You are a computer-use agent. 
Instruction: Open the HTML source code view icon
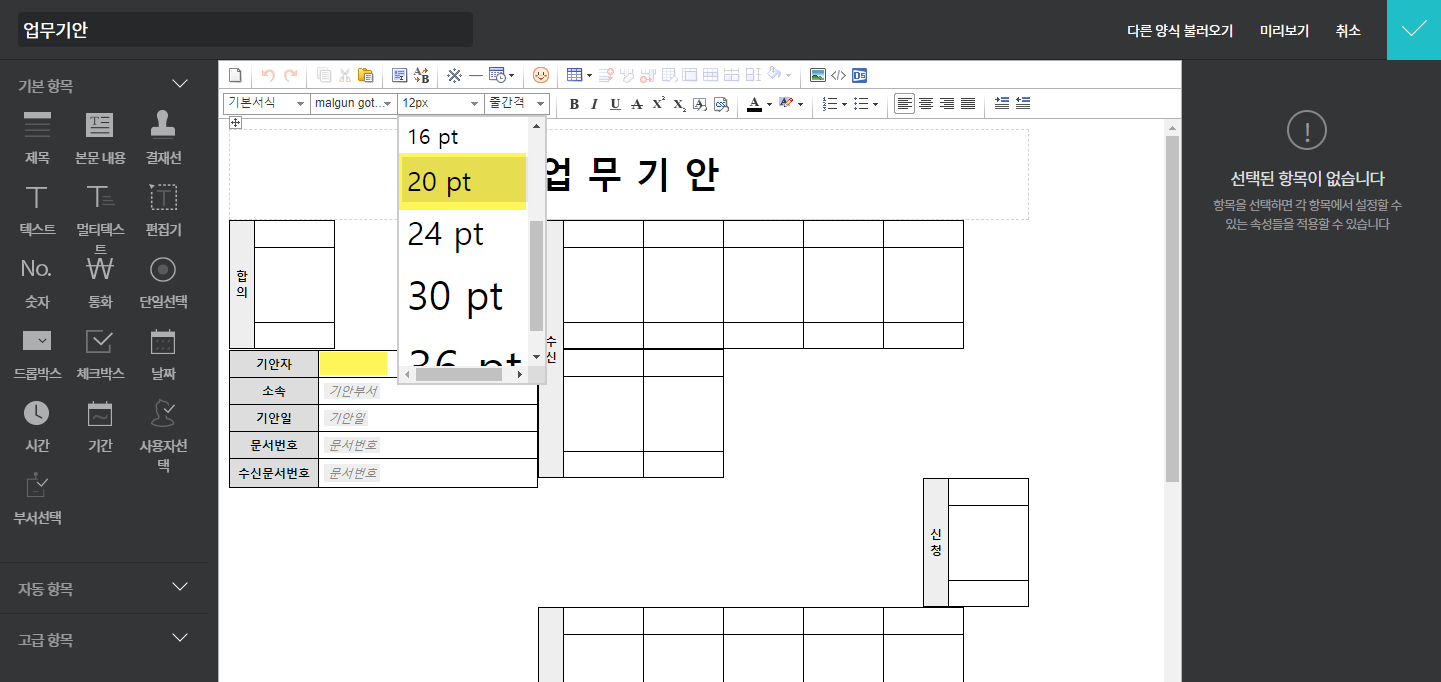(838, 75)
